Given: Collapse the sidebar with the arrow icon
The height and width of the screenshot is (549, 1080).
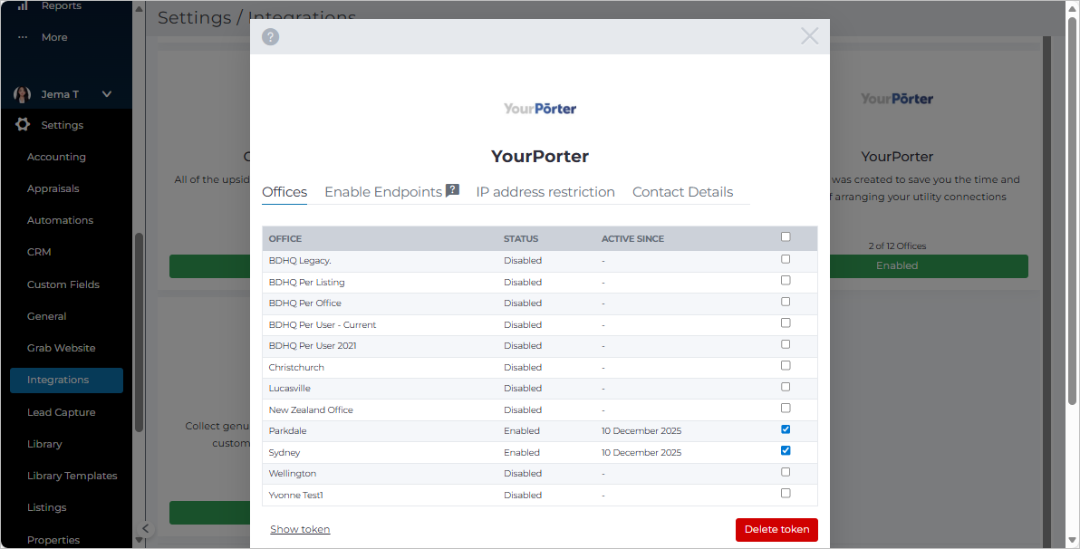Looking at the screenshot, I should point(145,529).
